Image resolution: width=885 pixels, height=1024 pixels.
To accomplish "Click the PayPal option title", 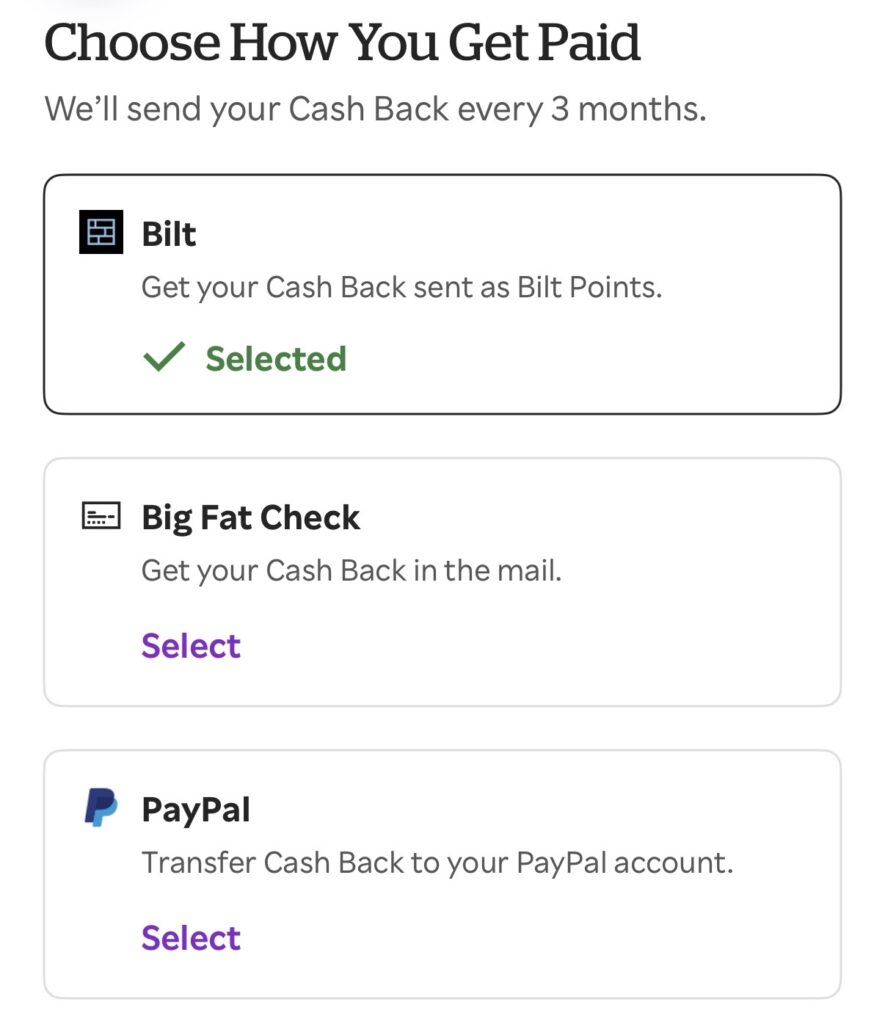I will 196,809.
